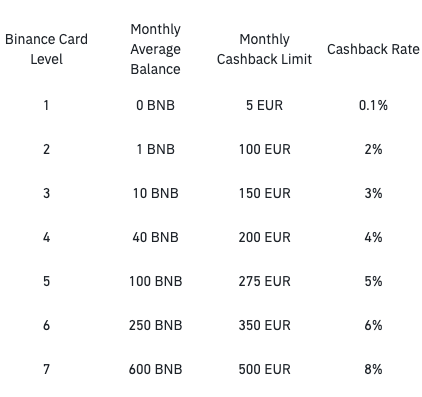Click the 4% cashback rate cell

point(373,237)
